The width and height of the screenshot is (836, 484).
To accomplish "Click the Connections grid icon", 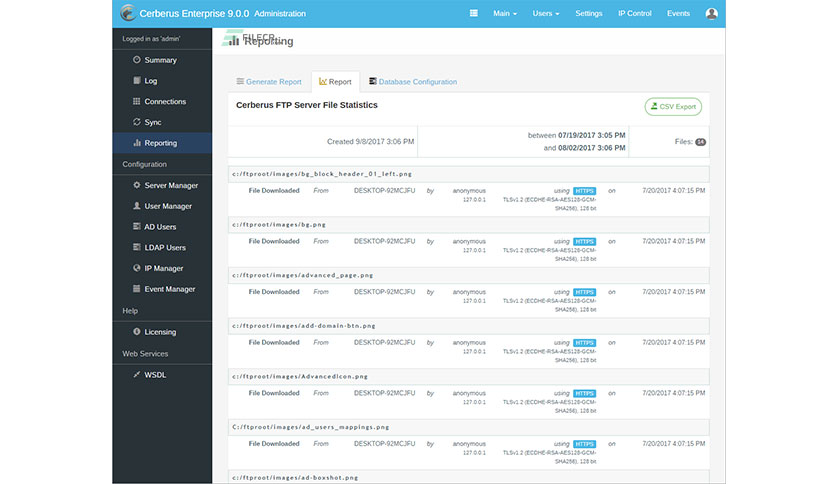I will [136, 101].
